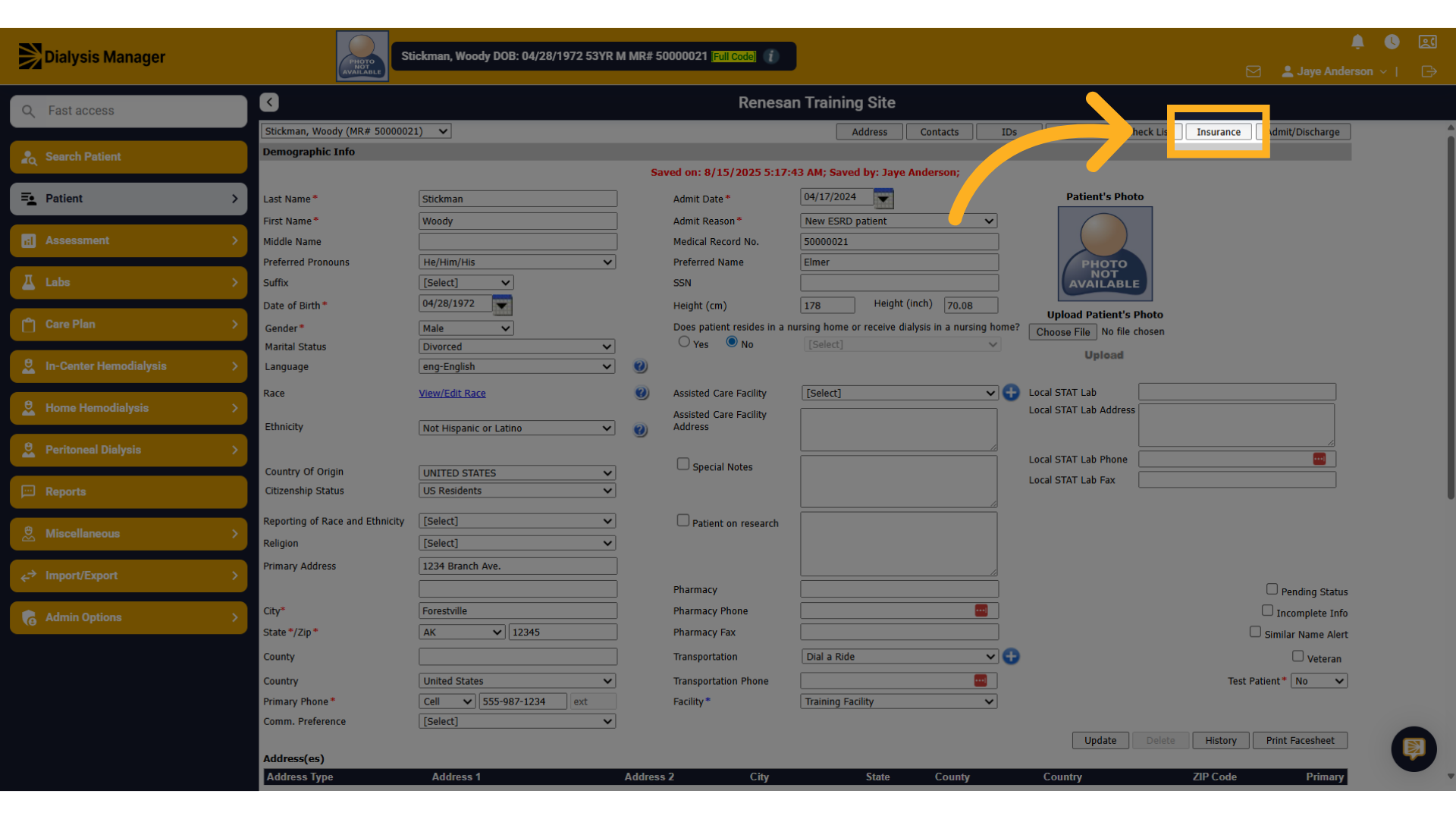Viewport: 1456px width, 819px height.
Task: Open the Preferred Pronouns dropdown
Action: (517, 262)
